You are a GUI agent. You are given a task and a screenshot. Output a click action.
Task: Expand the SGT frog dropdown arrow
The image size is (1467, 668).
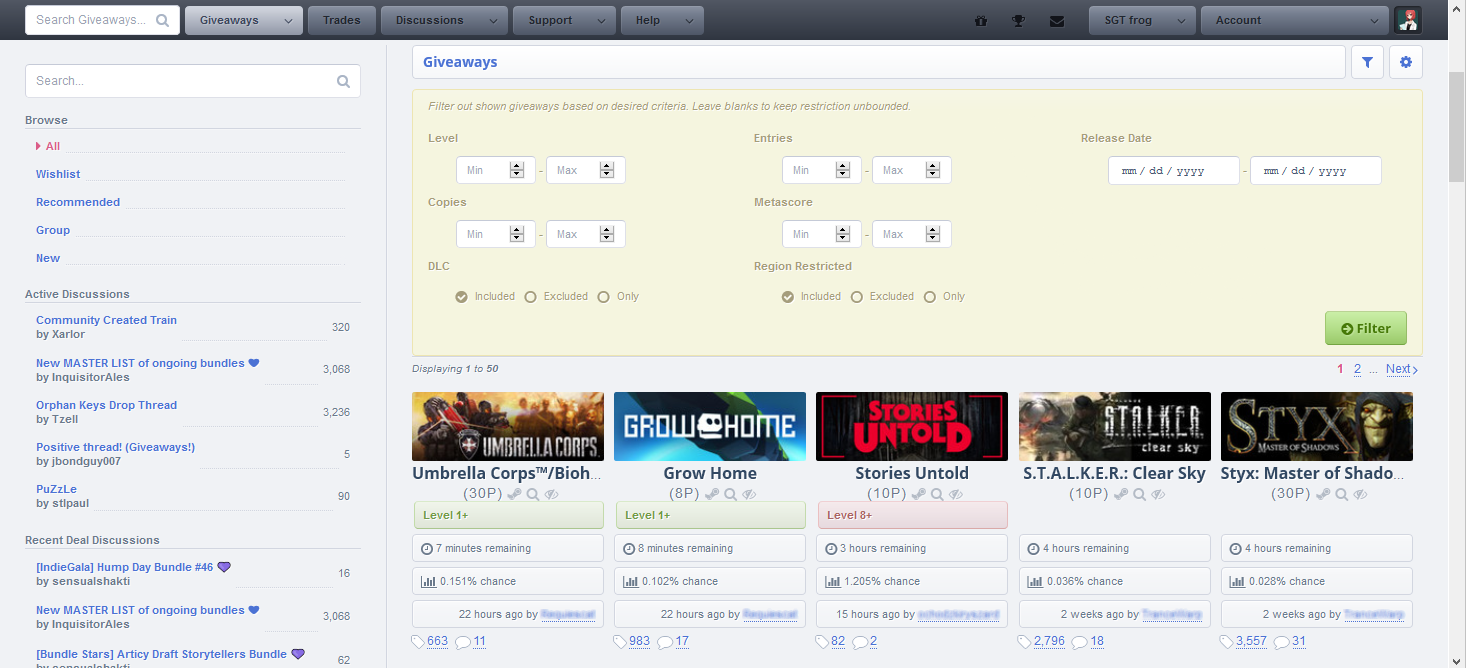(1181, 21)
